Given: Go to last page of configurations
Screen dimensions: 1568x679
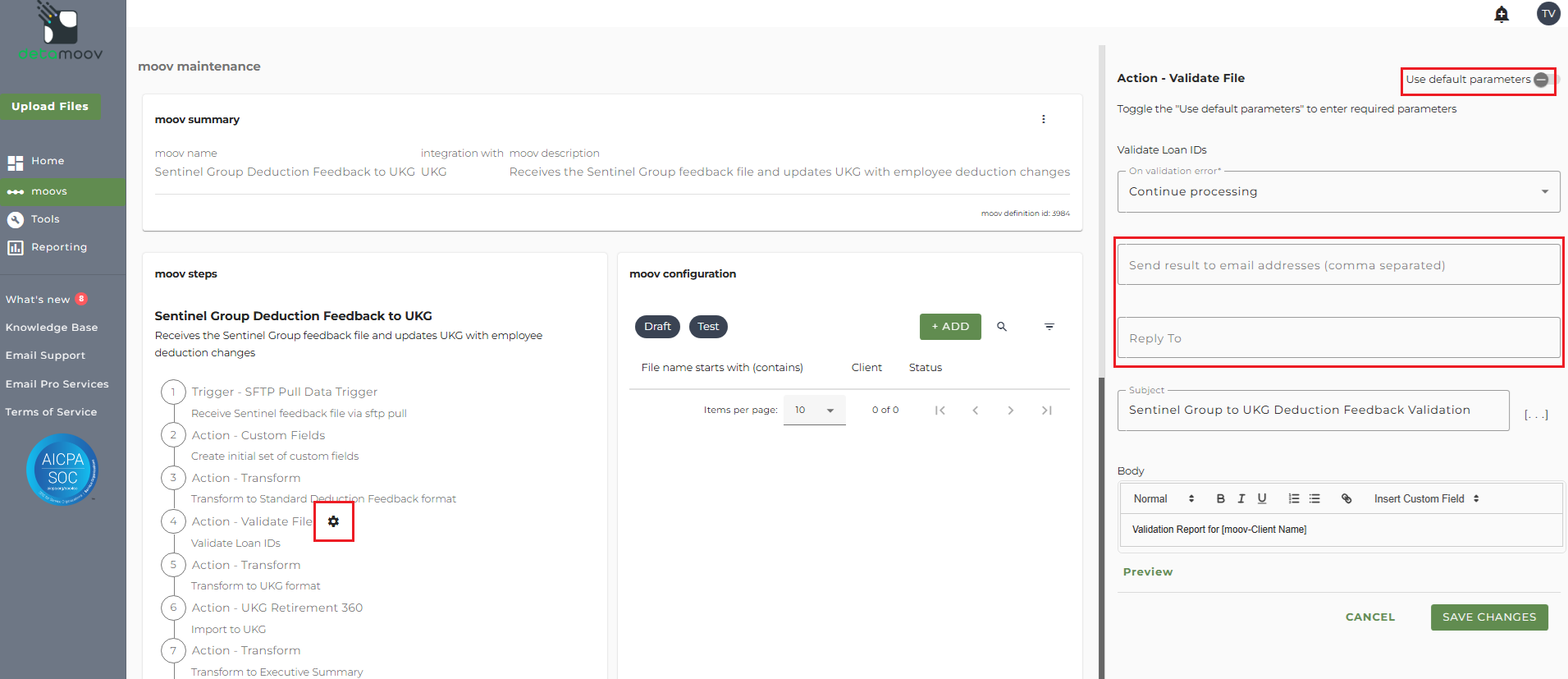Looking at the screenshot, I should pyautogui.click(x=1047, y=411).
